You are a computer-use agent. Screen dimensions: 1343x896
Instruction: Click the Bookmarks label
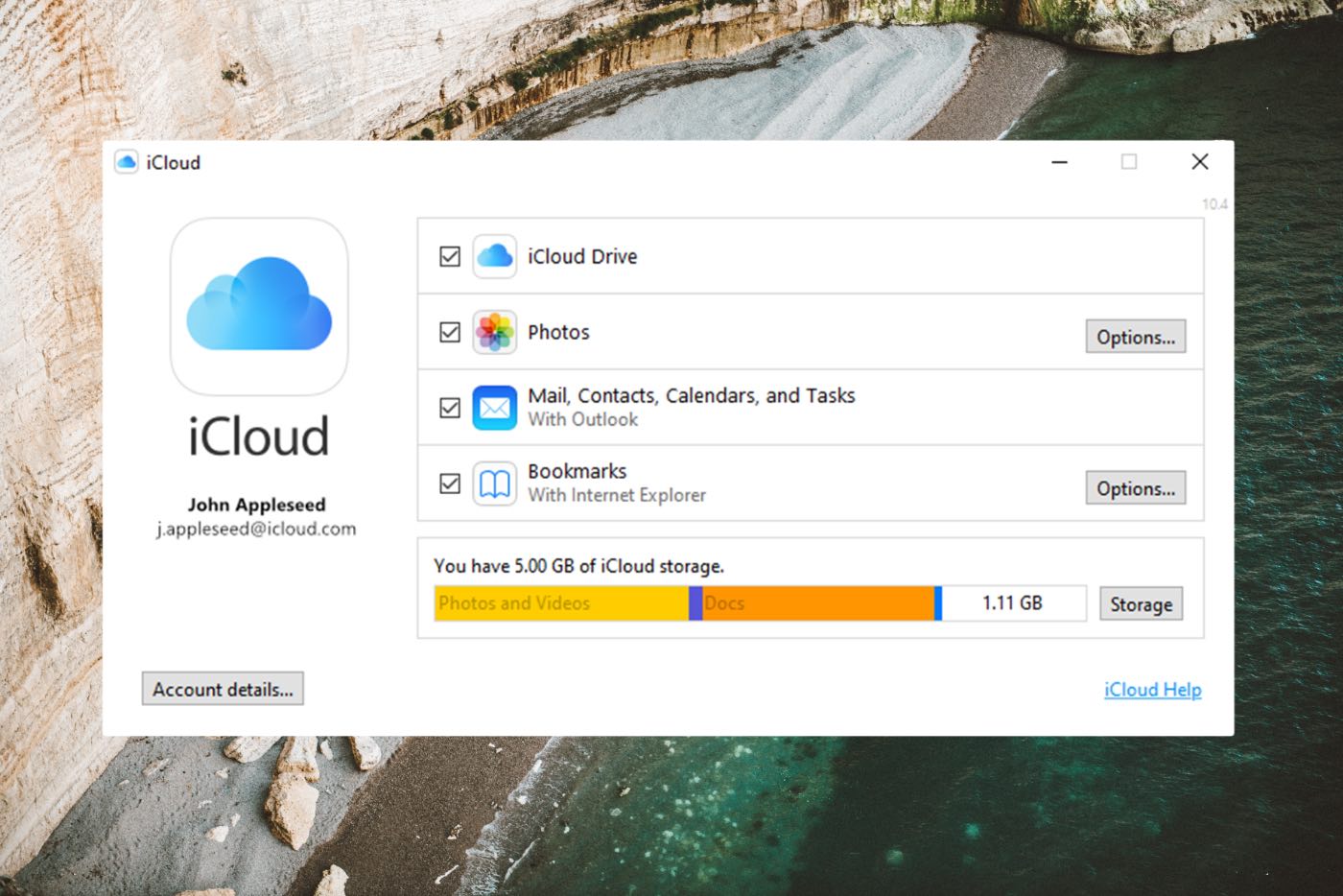(x=577, y=471)
